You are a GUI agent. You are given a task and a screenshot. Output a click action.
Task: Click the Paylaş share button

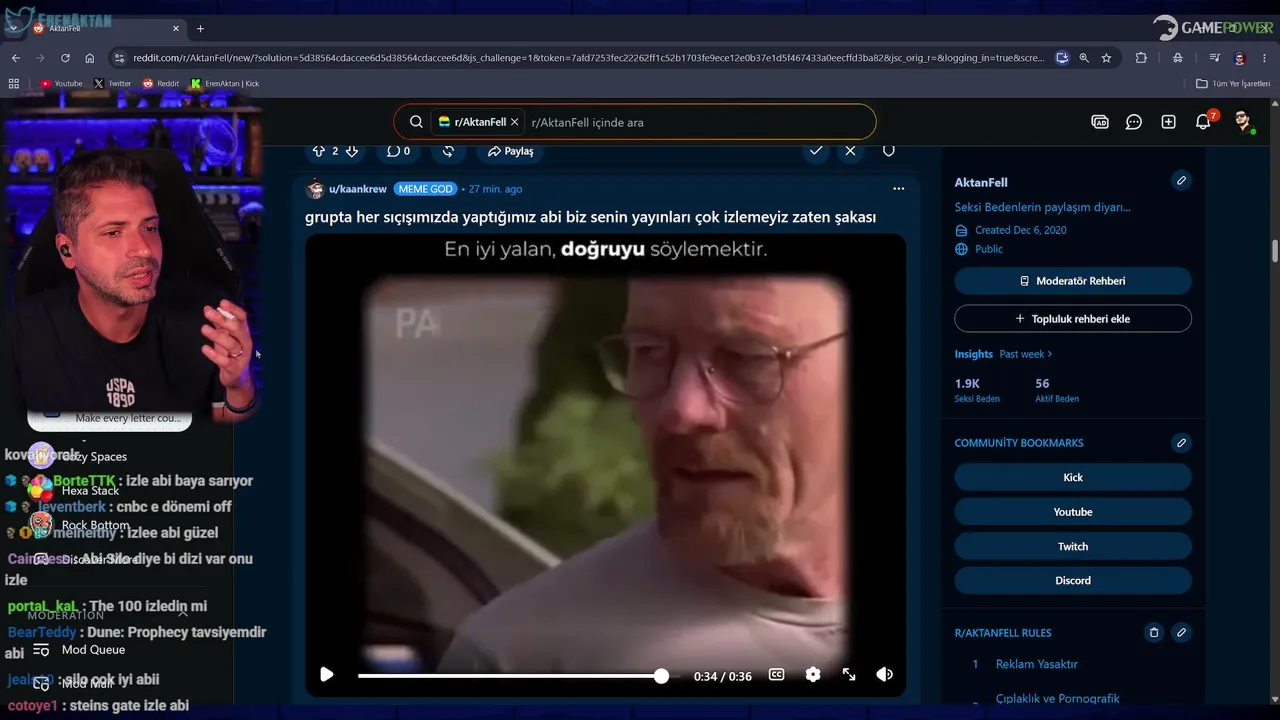click(x=511, y=151)
